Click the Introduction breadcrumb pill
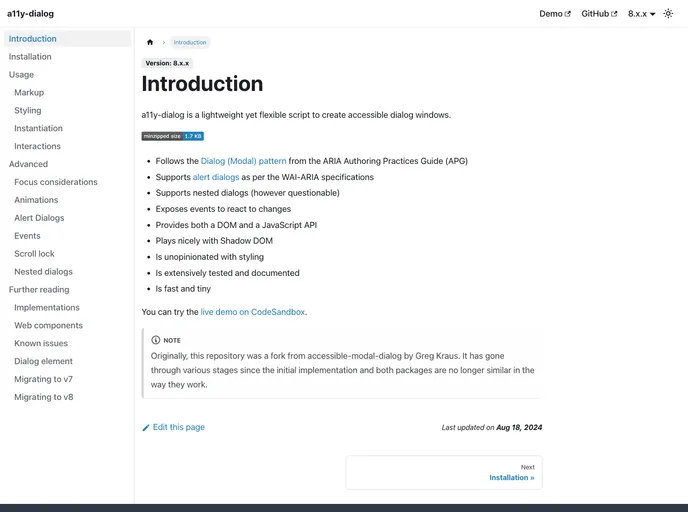The height and width of the screenshot is (512, 688). coord(190,42)
